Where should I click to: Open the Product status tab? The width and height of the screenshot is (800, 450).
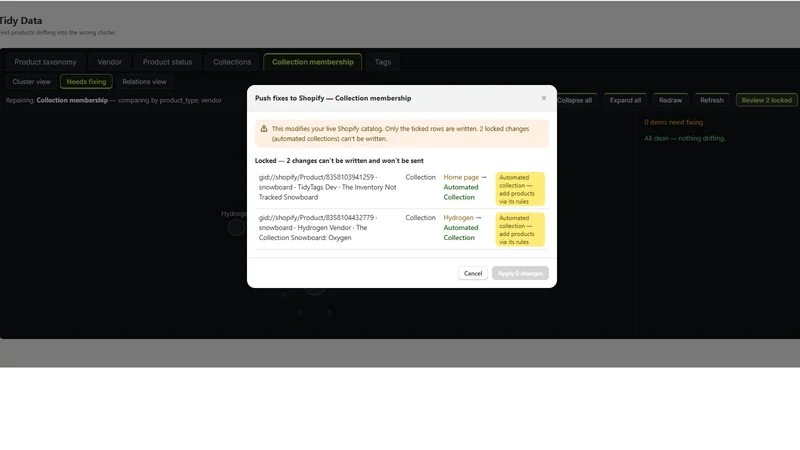pos(167,62)
